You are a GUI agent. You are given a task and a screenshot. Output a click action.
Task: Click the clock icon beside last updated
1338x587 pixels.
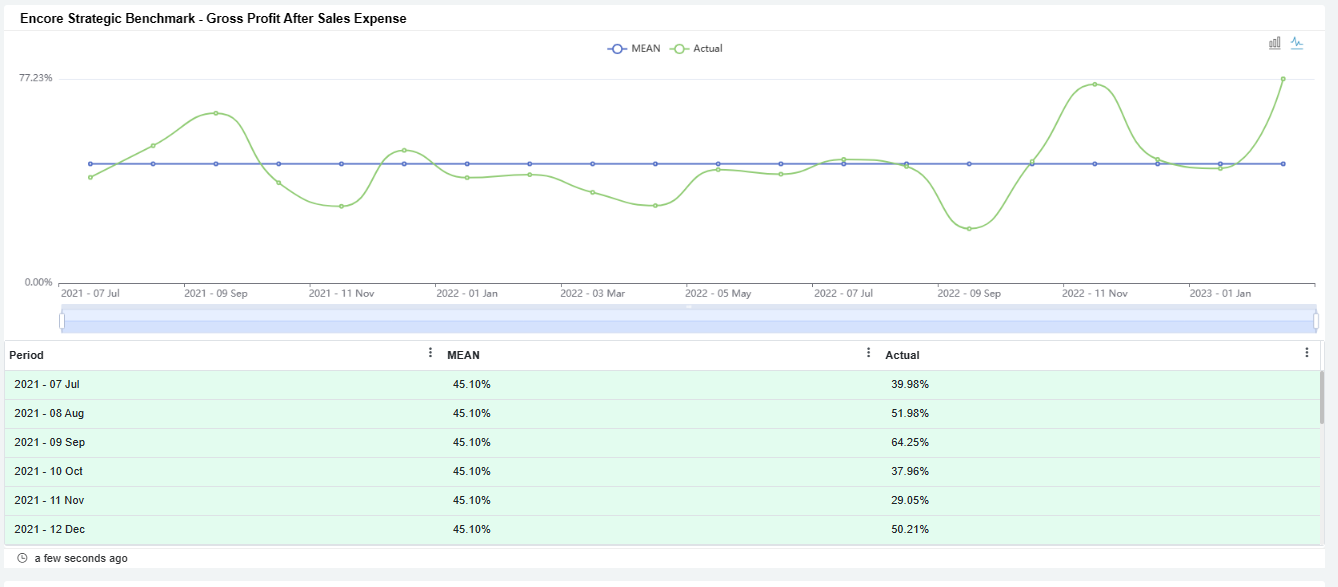(22, 558)
